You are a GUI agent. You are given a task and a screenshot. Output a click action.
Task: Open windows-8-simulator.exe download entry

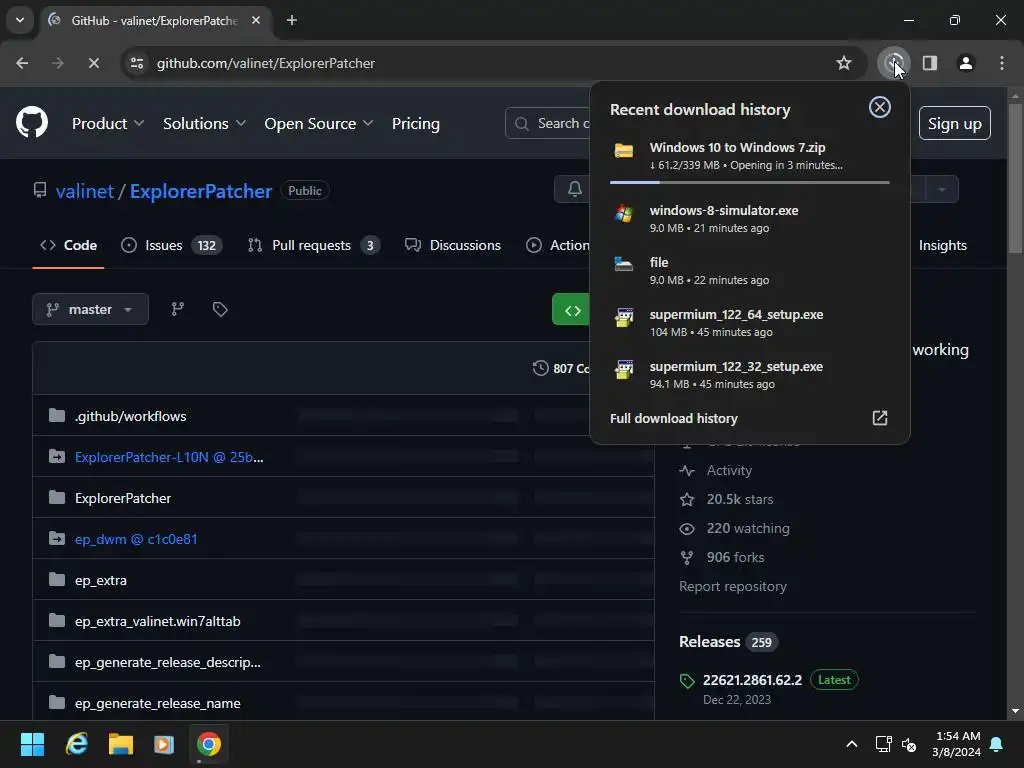(750, 219)
